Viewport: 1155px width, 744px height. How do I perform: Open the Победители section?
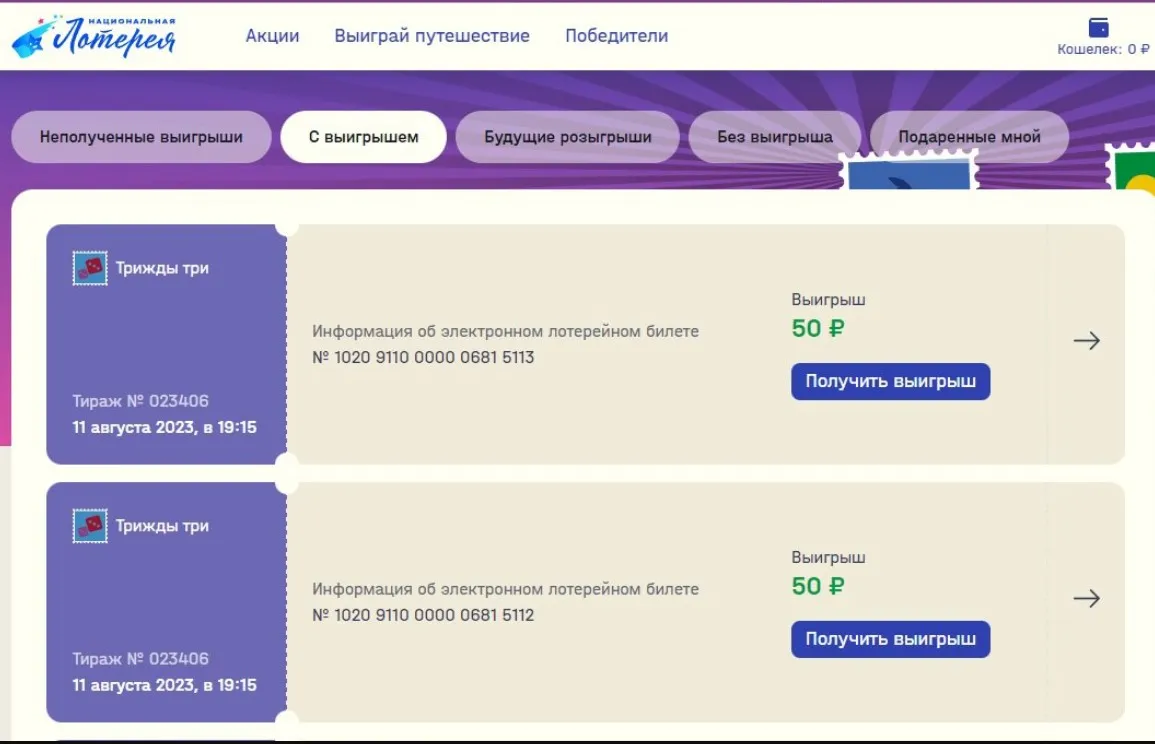pos(617,35)
